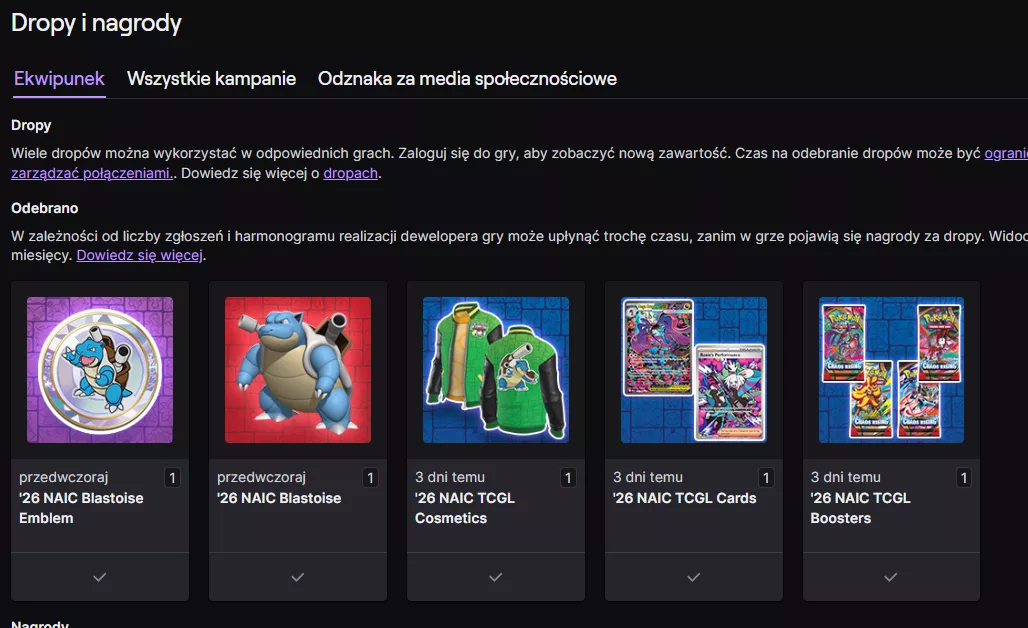Follow the 'dropach' link
Image resolution: width=1028 pixels, height=628 pixels.
[x=350, y=173]
